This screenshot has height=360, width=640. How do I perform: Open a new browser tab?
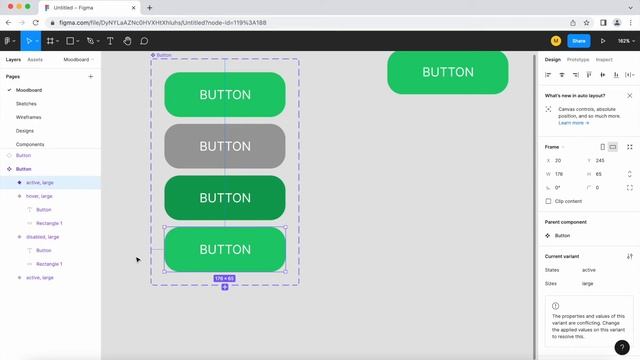[149, 8]
